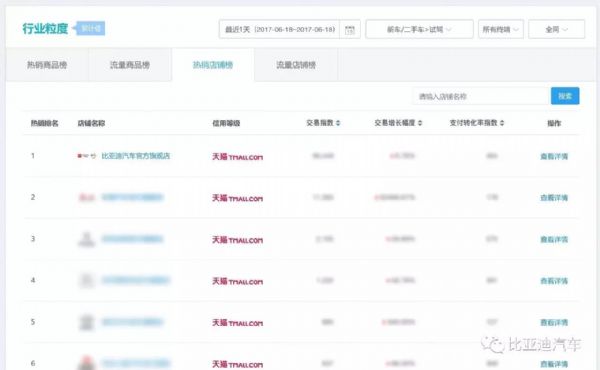The image size is (600, 370).
Task: Open the 所有终端 terminal dropdown
Action: [x=501, y=29]
